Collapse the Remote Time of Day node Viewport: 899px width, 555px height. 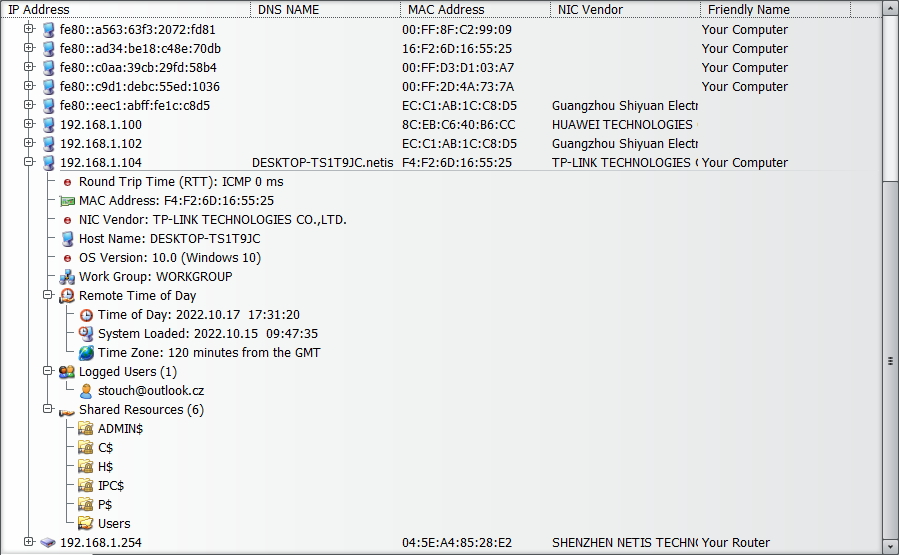48,295
